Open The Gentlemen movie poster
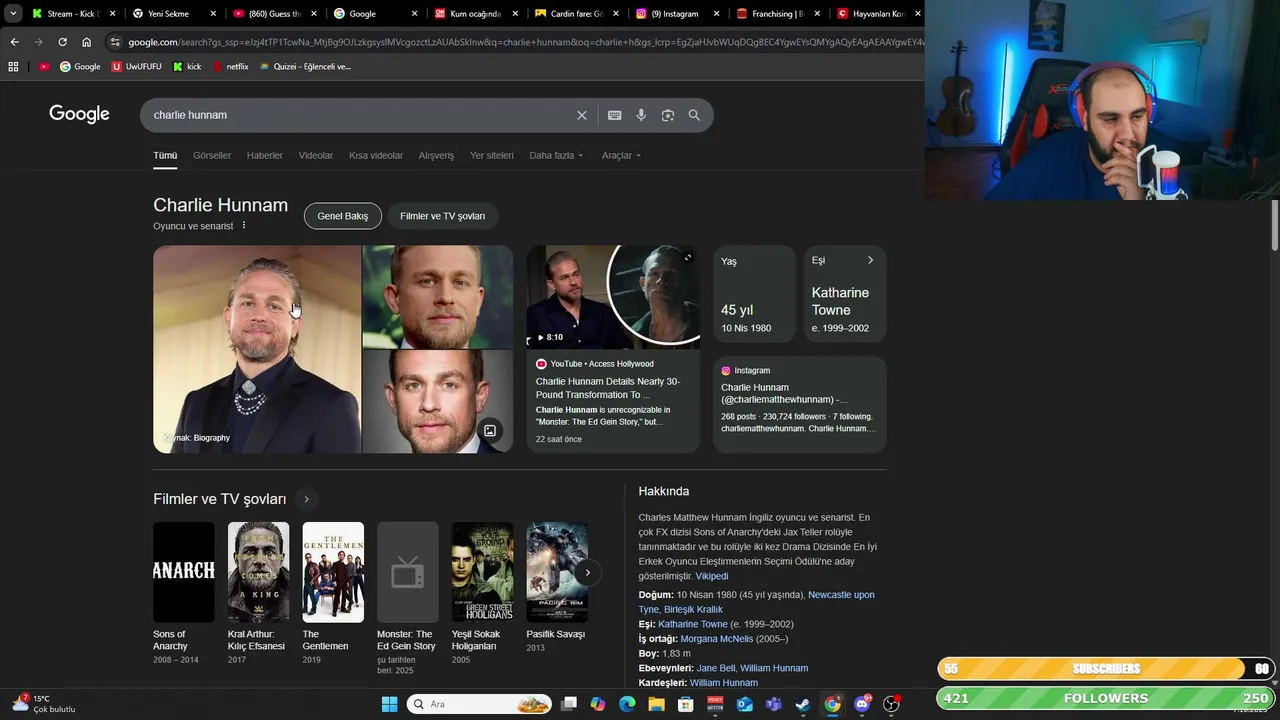This screenshot has width=1280, height=720. pos(333,572)
